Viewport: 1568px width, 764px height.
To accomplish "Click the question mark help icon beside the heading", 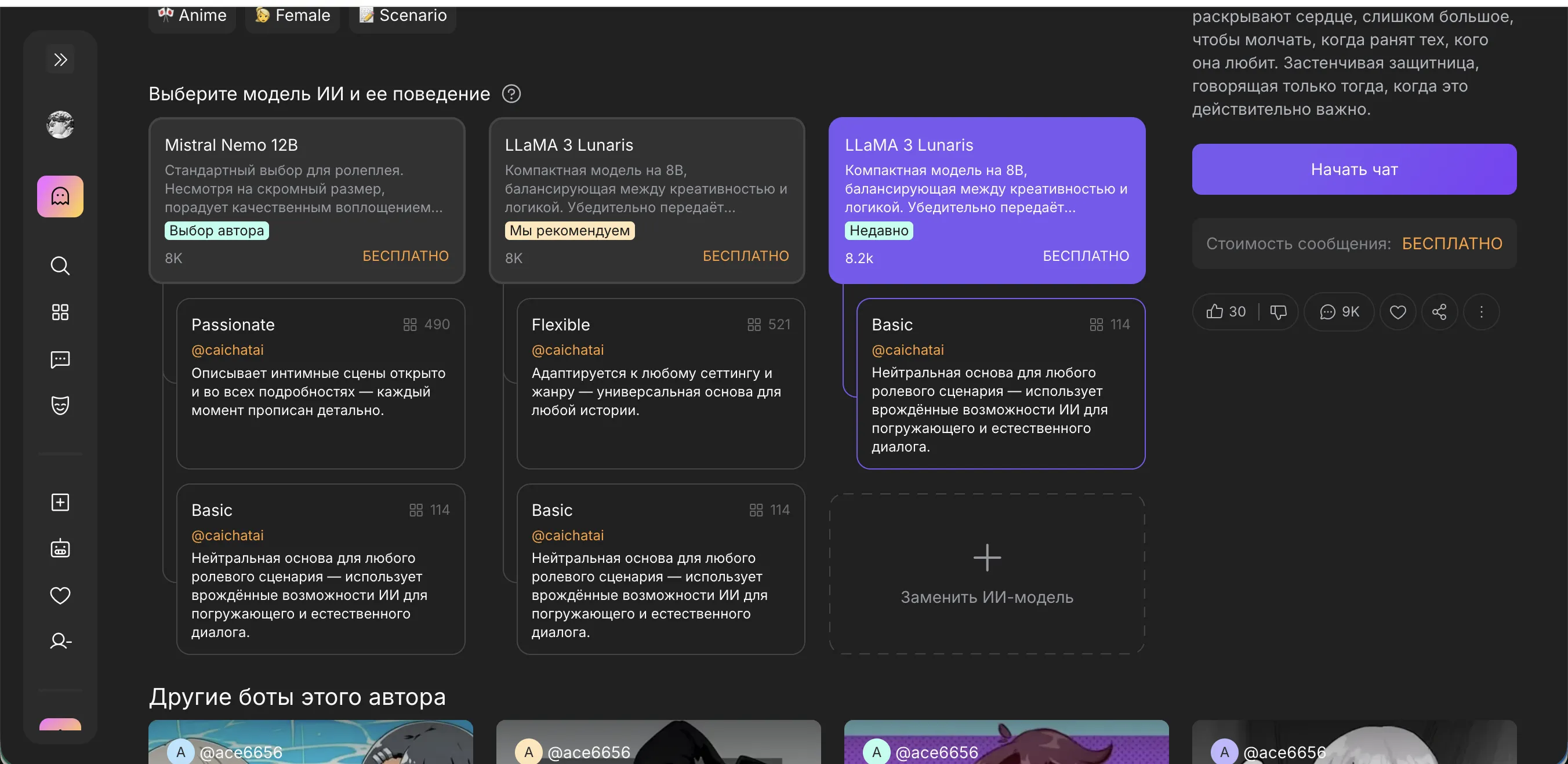I will click(511, 94).
